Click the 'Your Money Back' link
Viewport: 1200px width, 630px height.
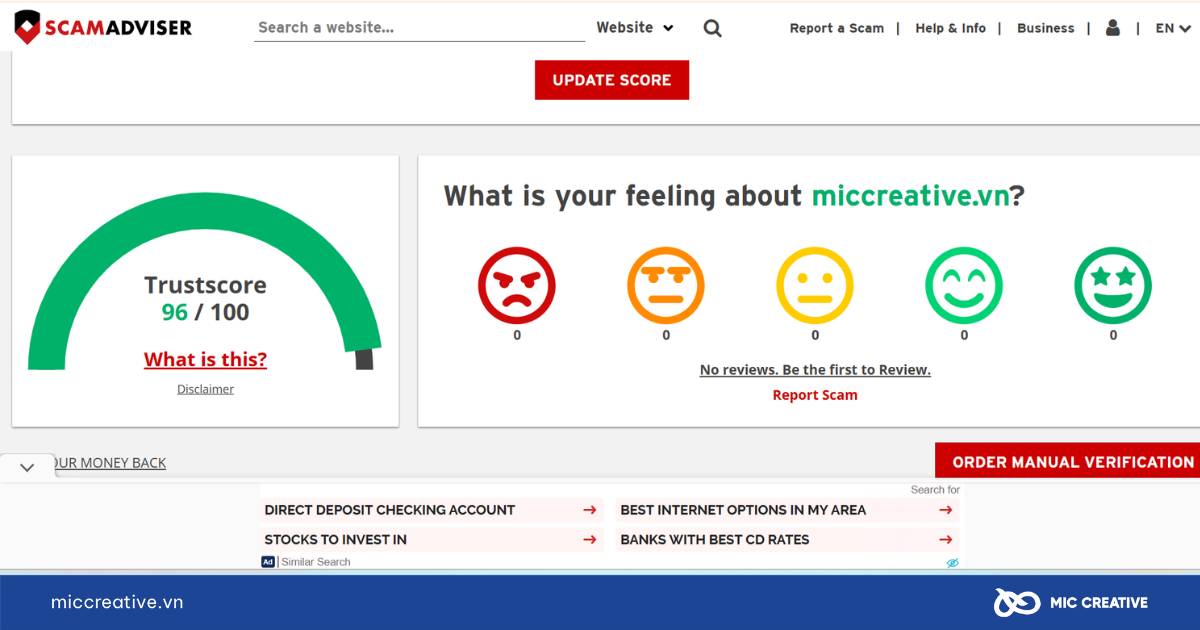click(x=110, y=463)
